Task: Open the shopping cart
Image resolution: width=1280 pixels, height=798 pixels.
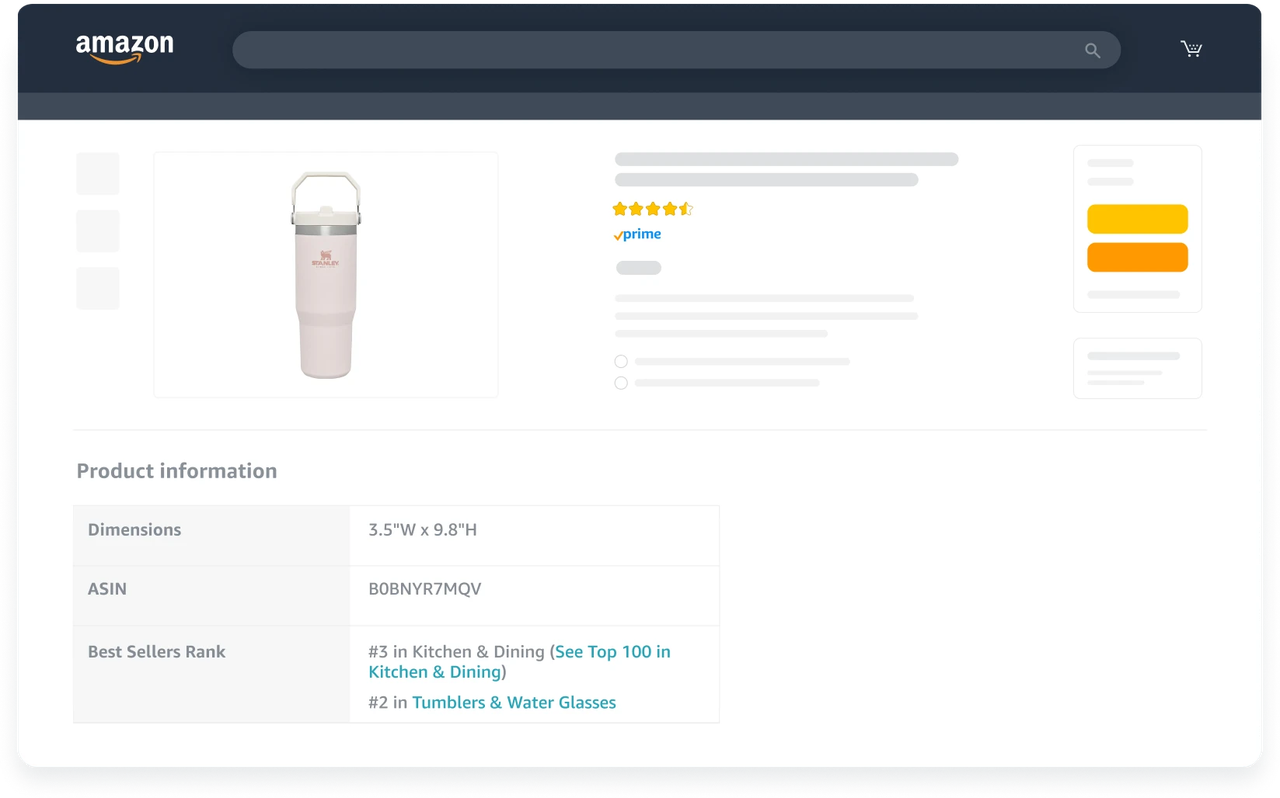Action: [x=1191, y=49]
